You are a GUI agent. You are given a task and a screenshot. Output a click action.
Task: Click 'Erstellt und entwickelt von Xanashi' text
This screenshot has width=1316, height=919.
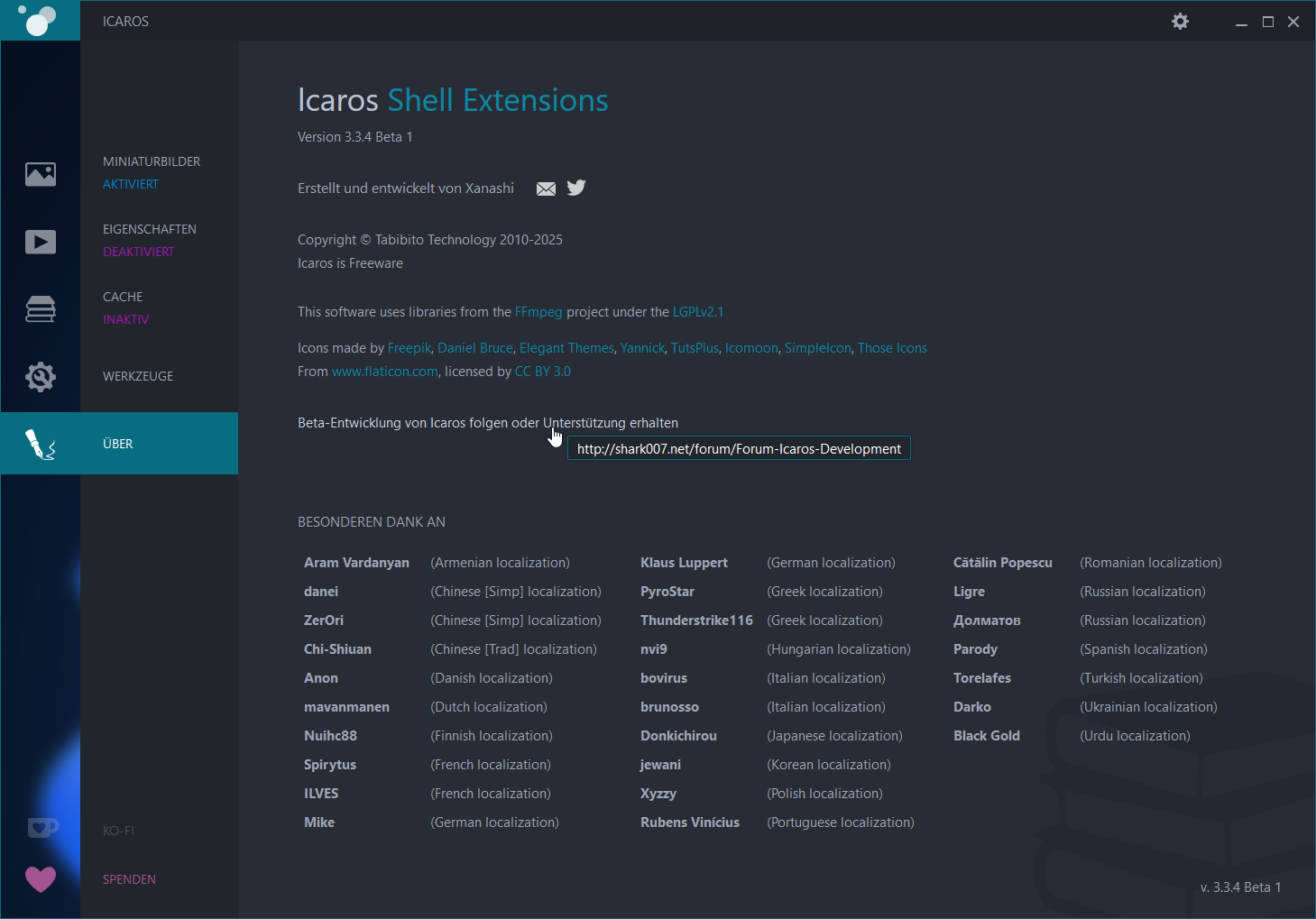pyautogui.click(x=406, y=188)
